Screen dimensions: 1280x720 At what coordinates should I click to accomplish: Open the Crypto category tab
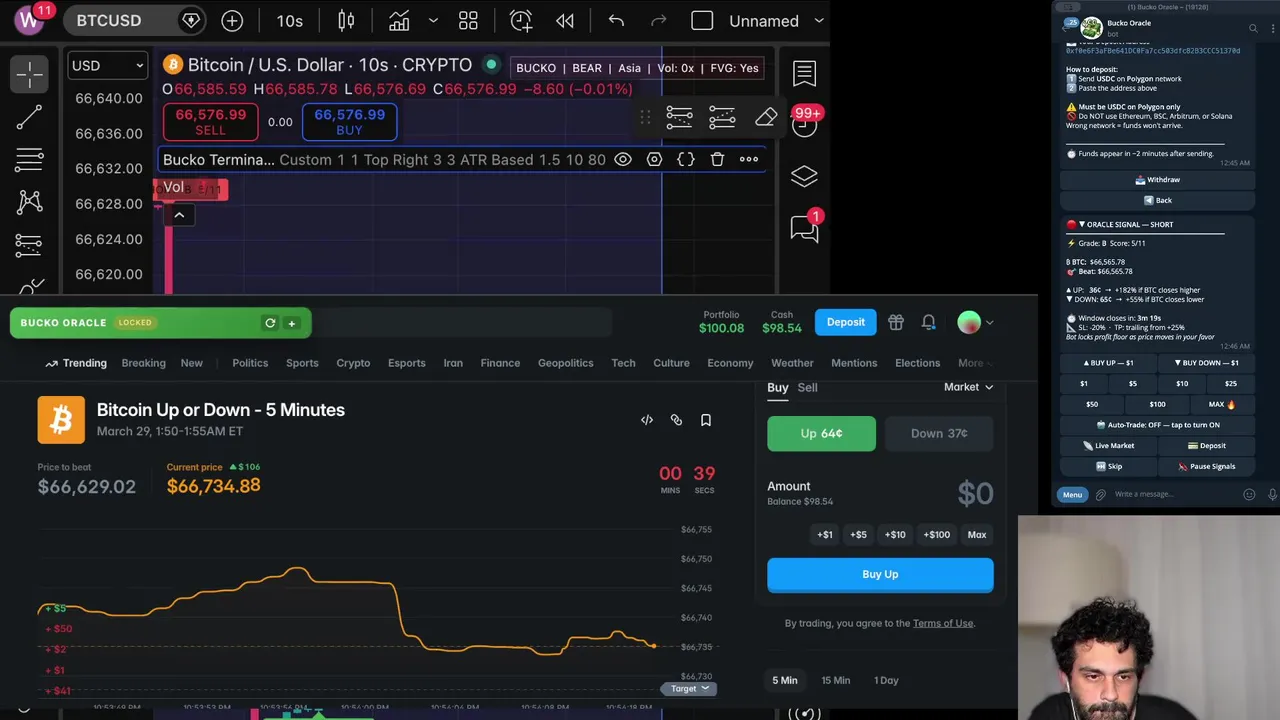pyautogui.click(x=353, y=363)
